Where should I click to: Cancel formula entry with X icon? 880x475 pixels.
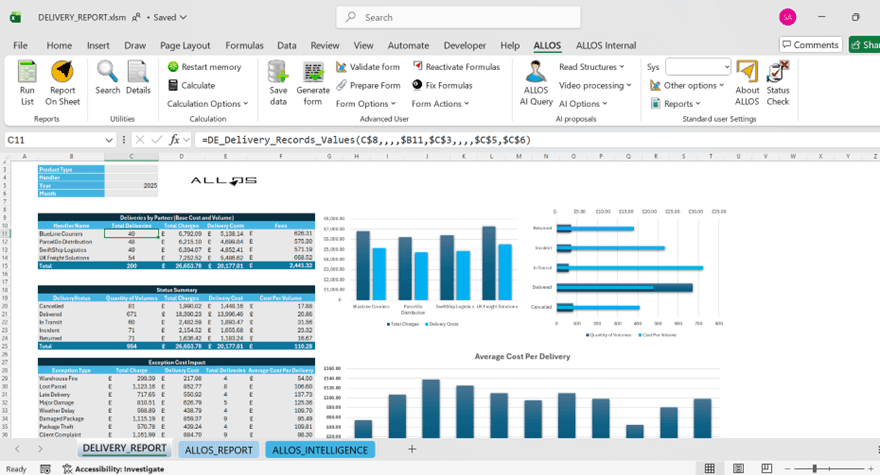[x=140, y=140]
